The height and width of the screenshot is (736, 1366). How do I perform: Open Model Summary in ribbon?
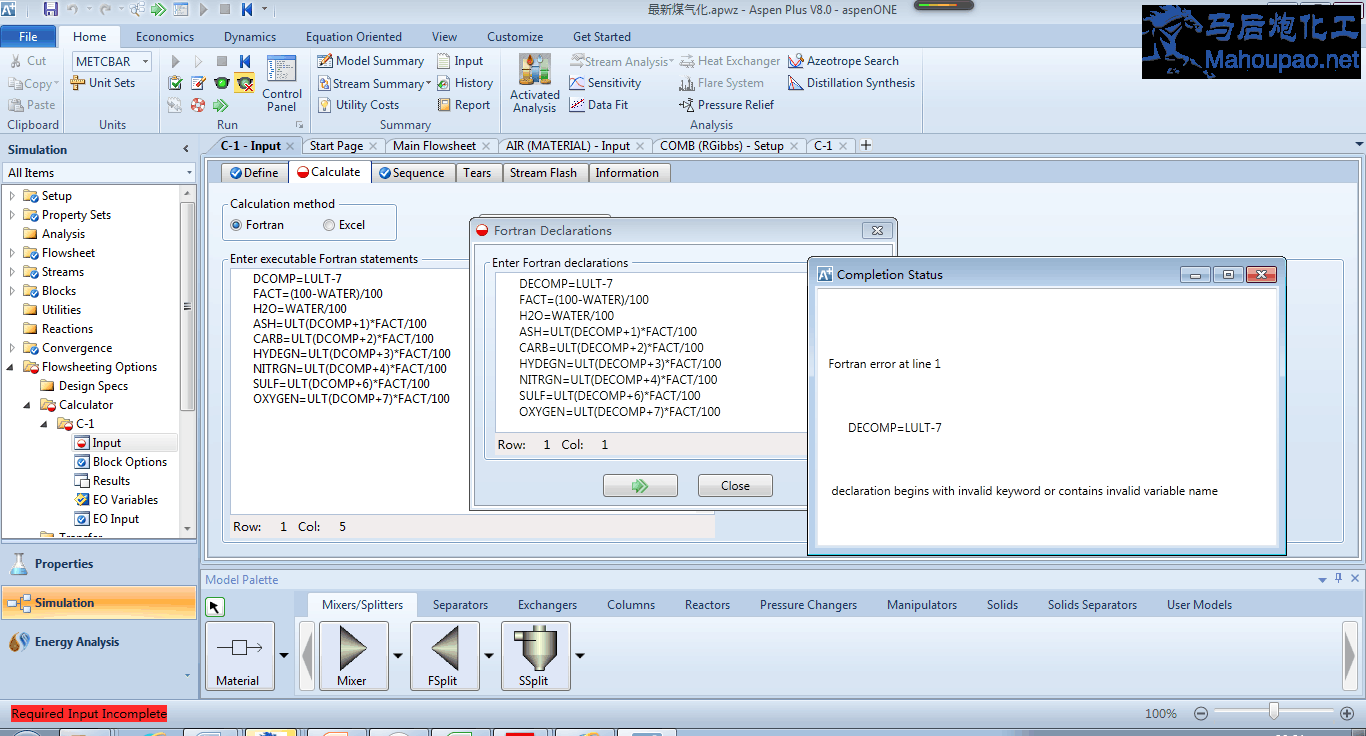(x=371, y=61)
